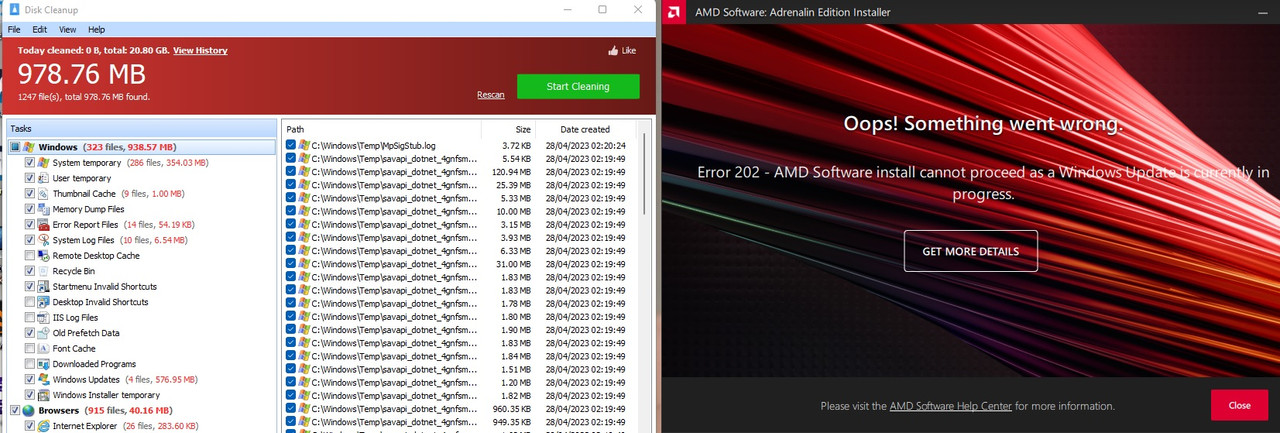Enable the IIS Log Files checkbox
The image size is (1280, 433).
coord(30,318)
